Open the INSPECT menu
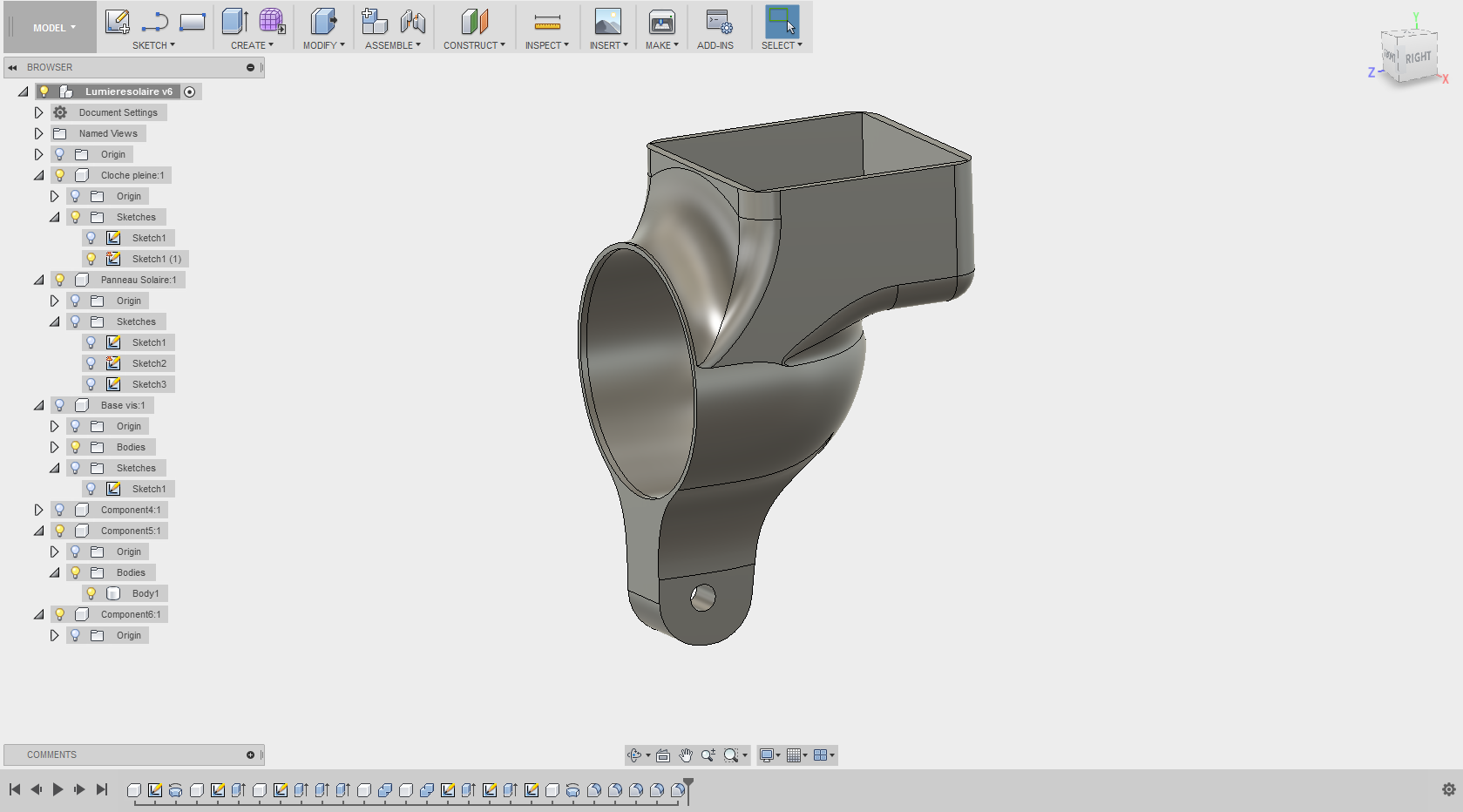 click(x=546, y=45)
